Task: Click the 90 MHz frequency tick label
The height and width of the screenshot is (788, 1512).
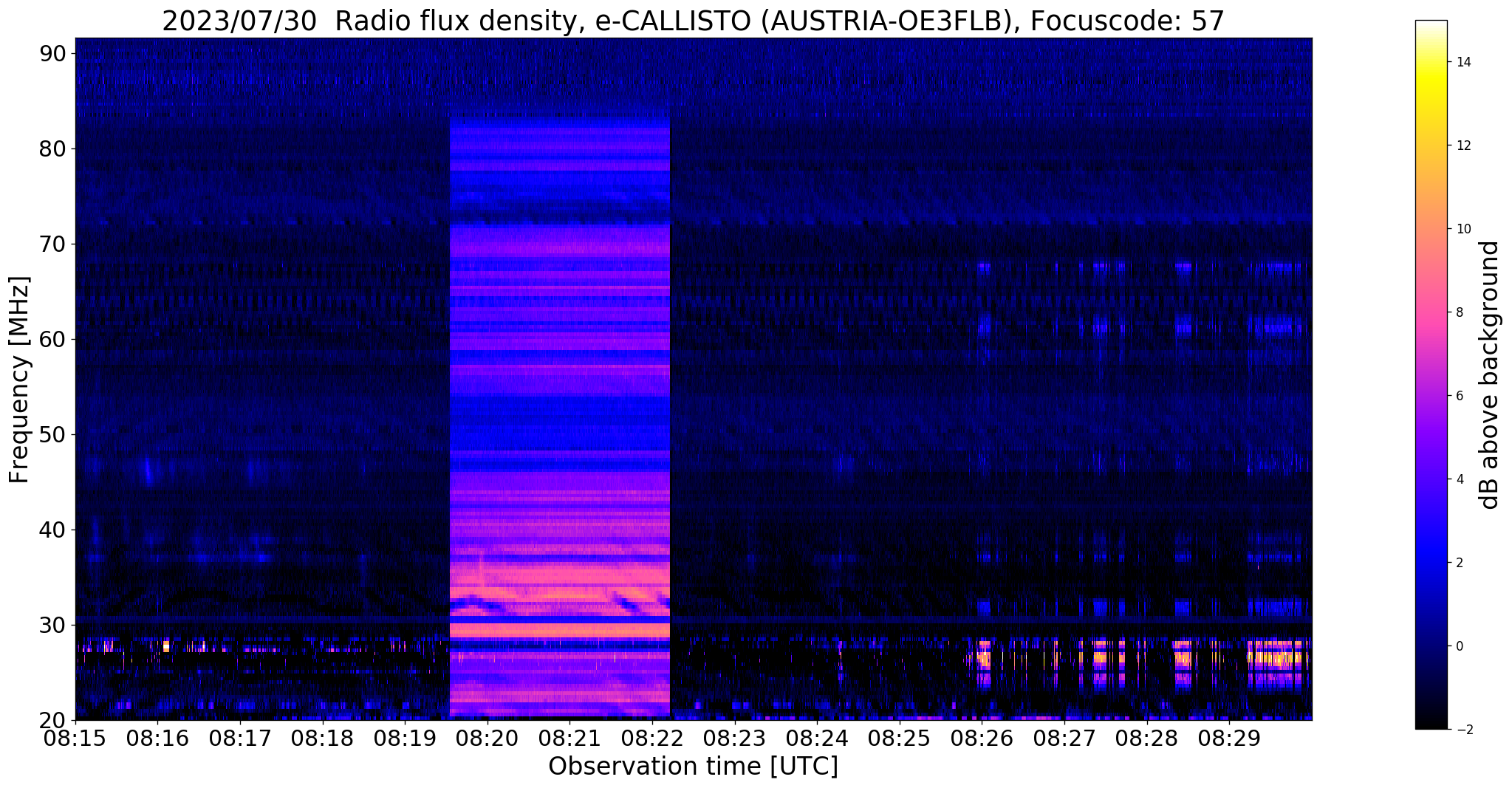Action: (x=52, y=53)
